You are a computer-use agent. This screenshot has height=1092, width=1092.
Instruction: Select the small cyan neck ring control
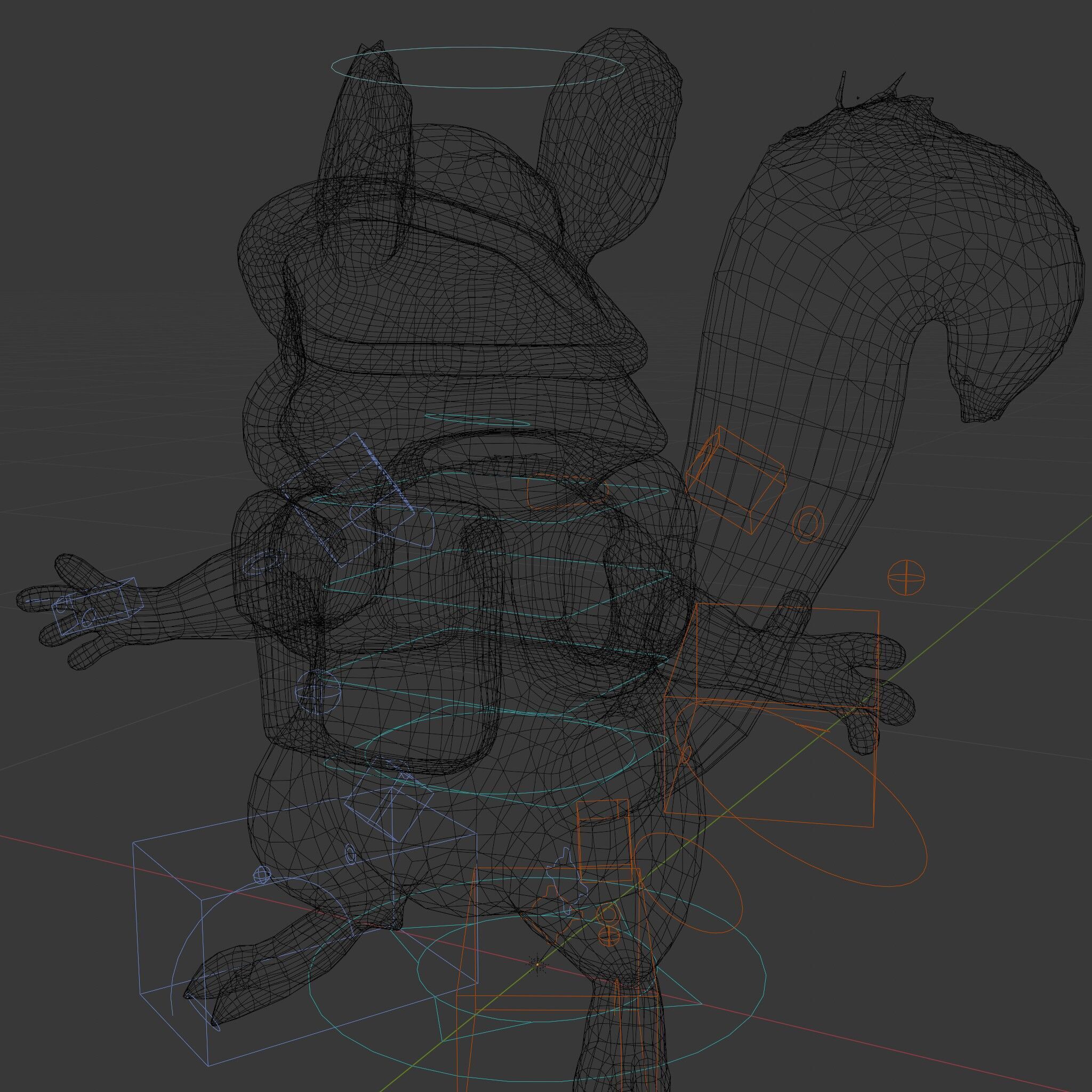click(x=478, y=420)
